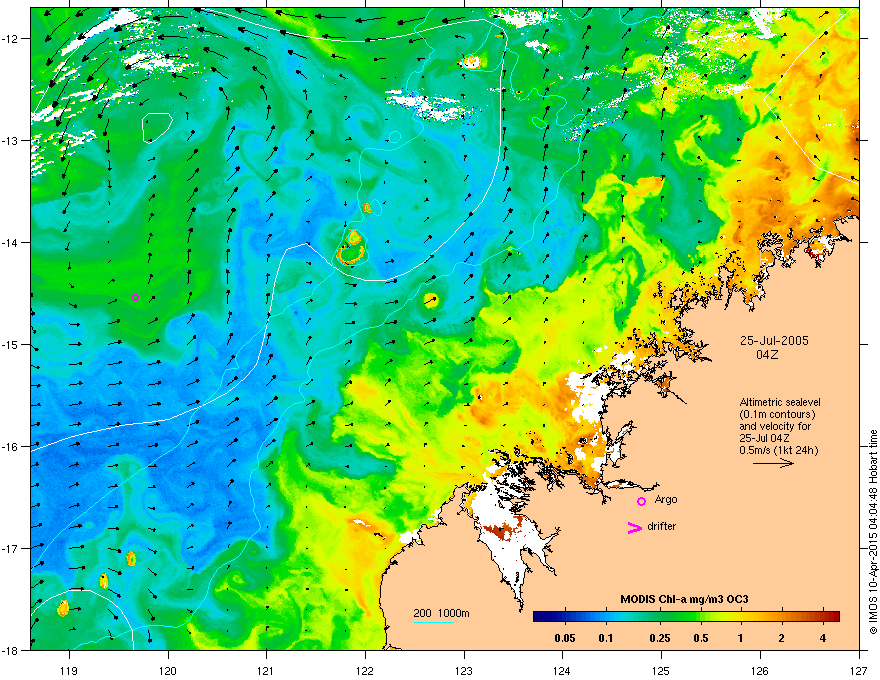Click the MODIS chlorophyll color scale bar
880x680 pixels.
point(686,616)
